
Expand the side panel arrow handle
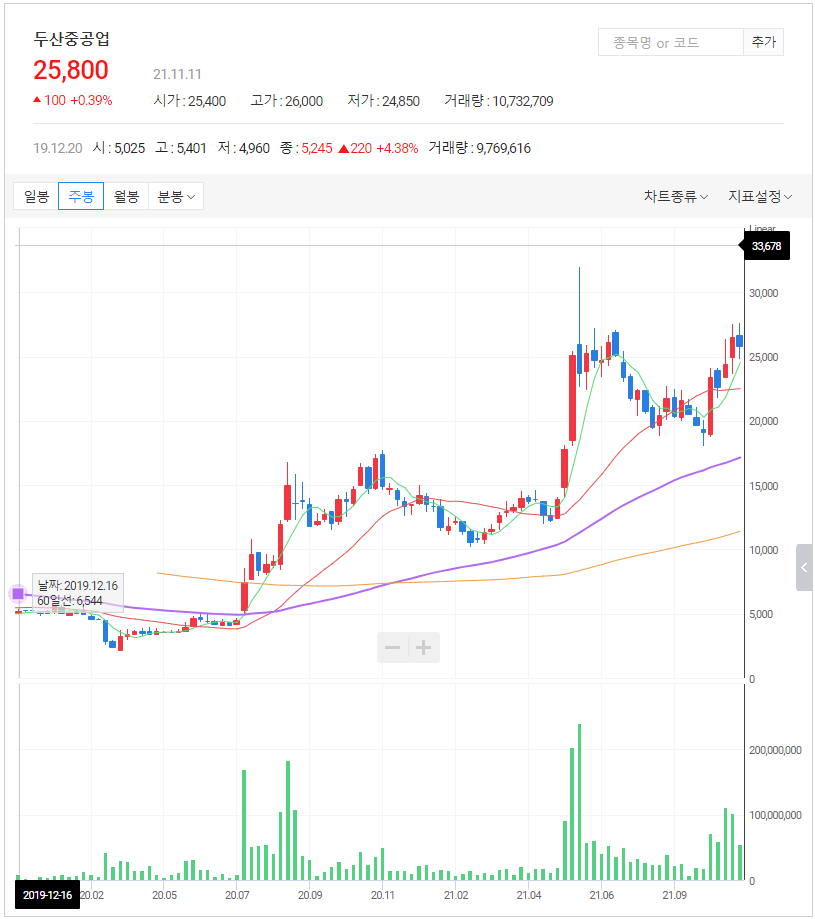point(804,567)
